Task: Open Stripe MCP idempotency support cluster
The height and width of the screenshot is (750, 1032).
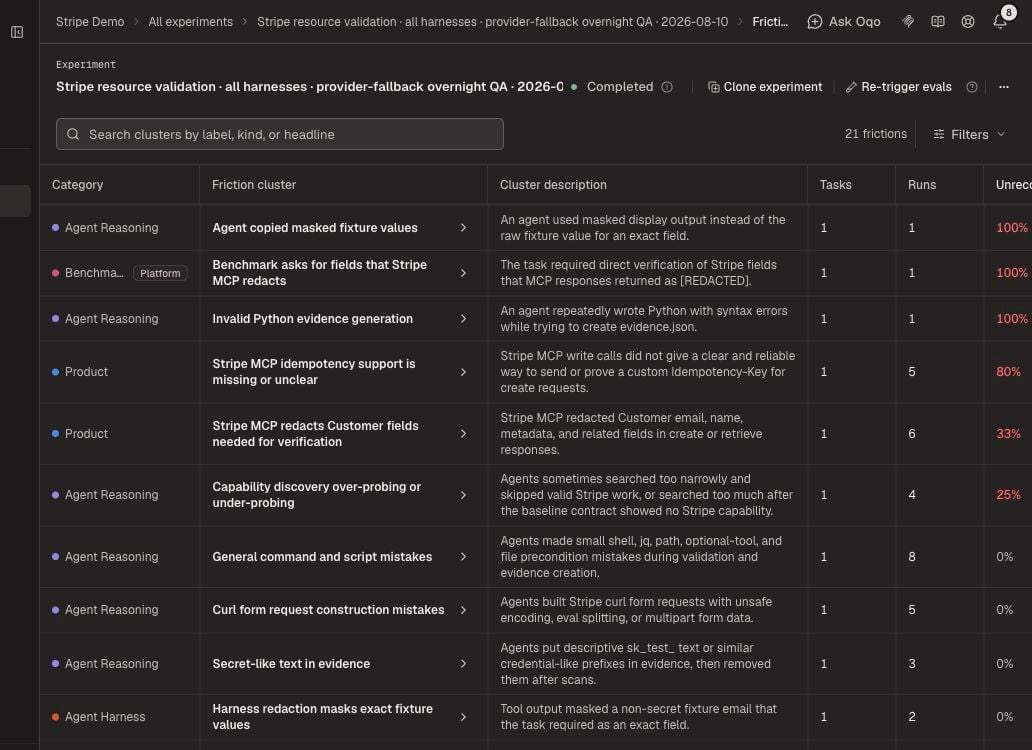Action: click(314, 372)
